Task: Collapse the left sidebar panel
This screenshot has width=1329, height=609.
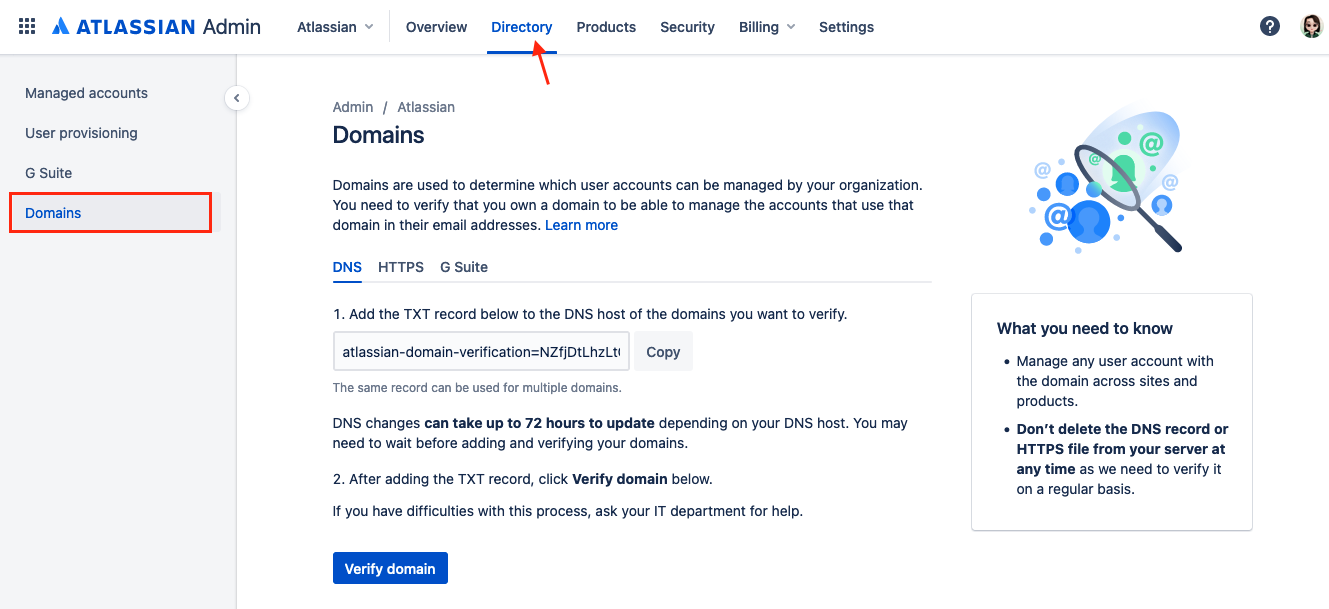Action: tap(237, 98)
